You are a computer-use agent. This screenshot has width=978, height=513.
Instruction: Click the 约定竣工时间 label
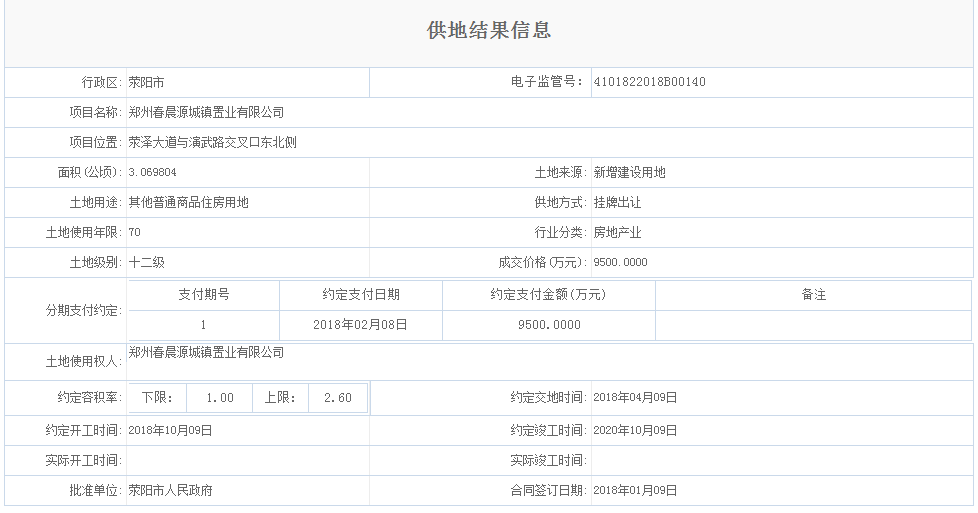pyautogui.click(x=548, y=431)
